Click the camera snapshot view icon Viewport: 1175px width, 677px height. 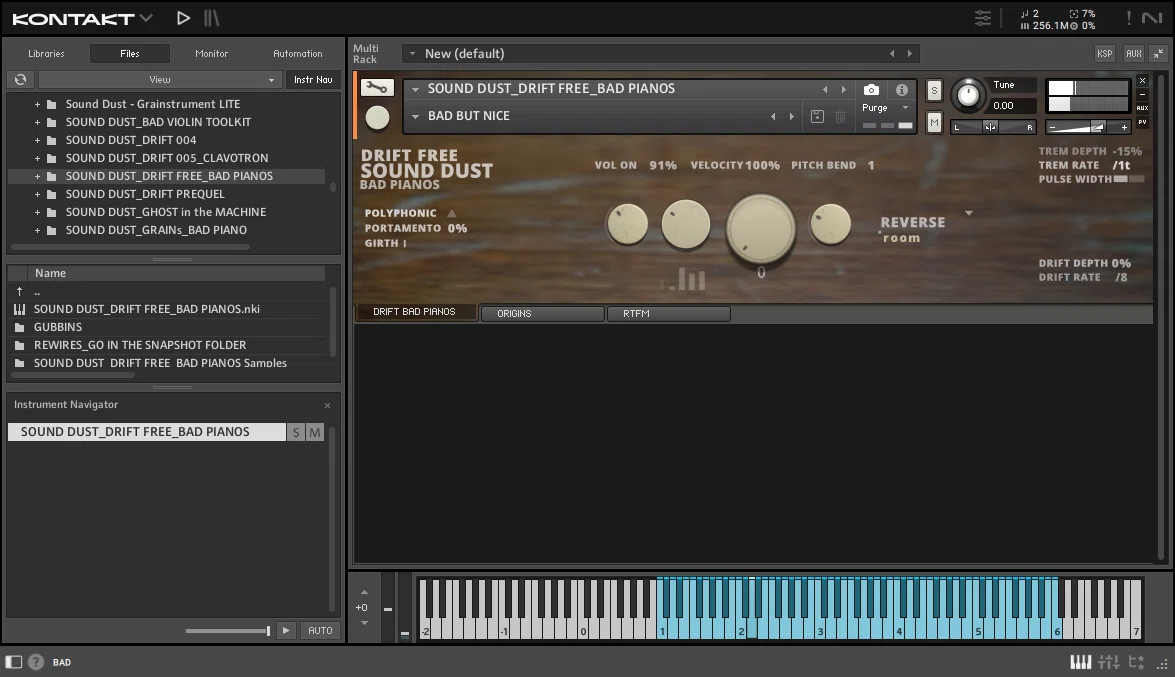point(871,90)
